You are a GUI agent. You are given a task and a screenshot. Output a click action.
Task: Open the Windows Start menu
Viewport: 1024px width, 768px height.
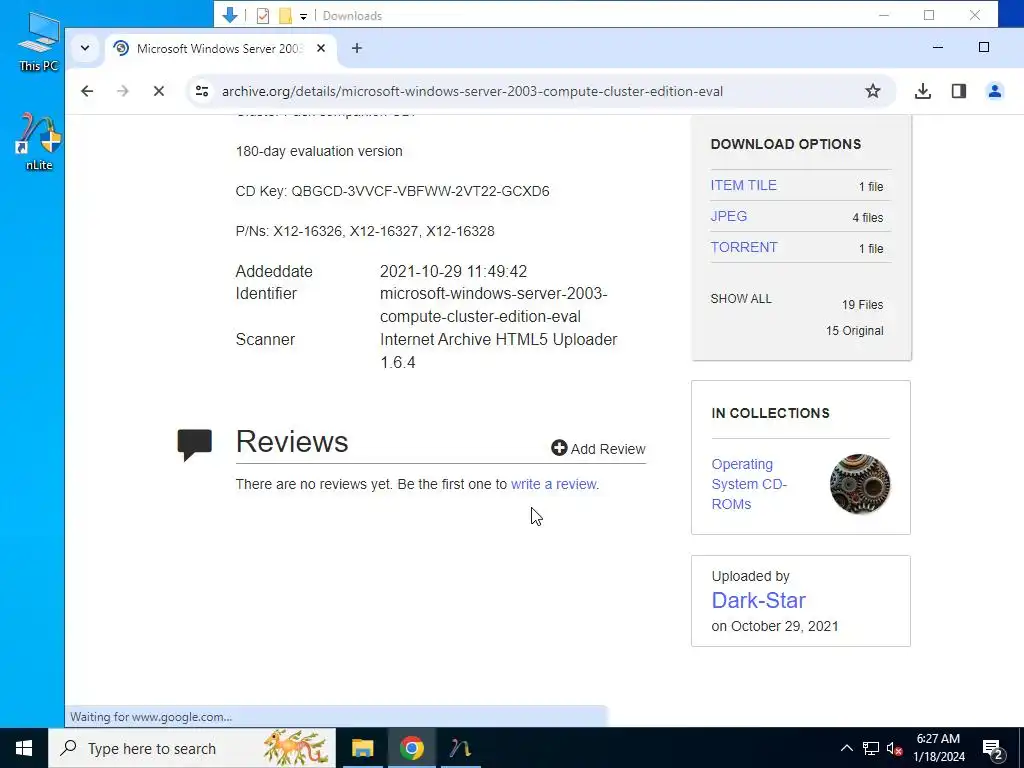pyautogui.click(x=24, y=748)
